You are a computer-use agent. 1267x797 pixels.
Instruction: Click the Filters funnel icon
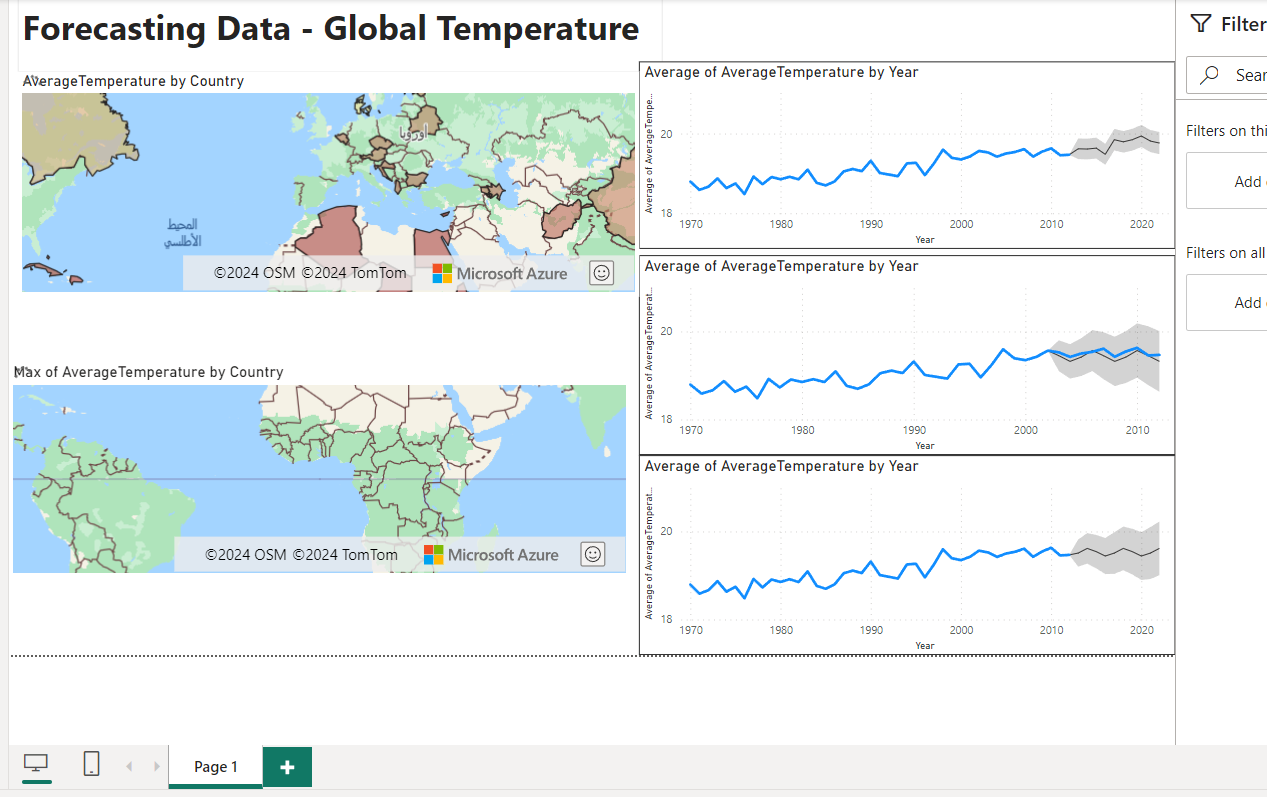[x=1200, y=24]
